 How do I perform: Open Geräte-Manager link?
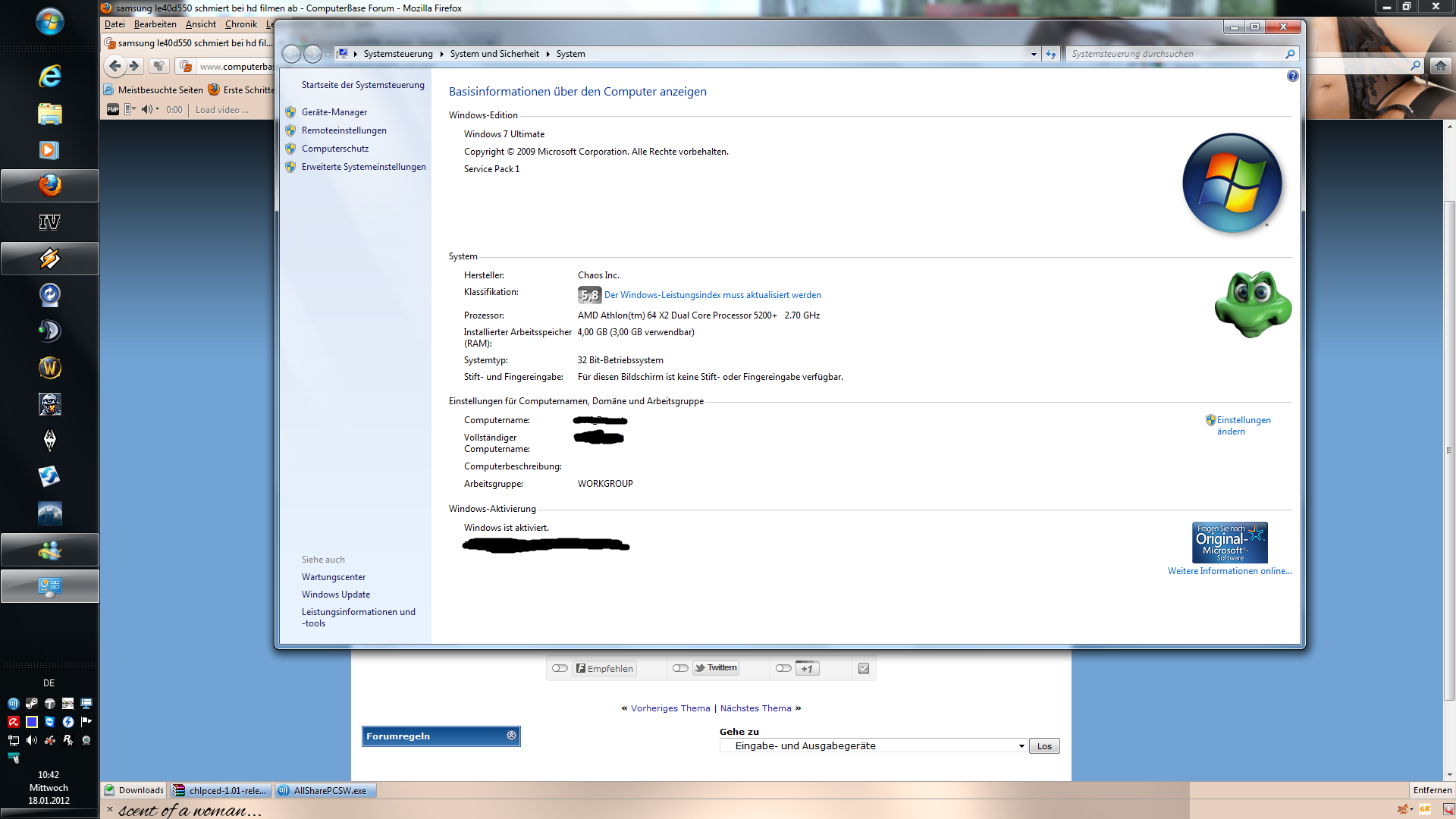point(334,112)
